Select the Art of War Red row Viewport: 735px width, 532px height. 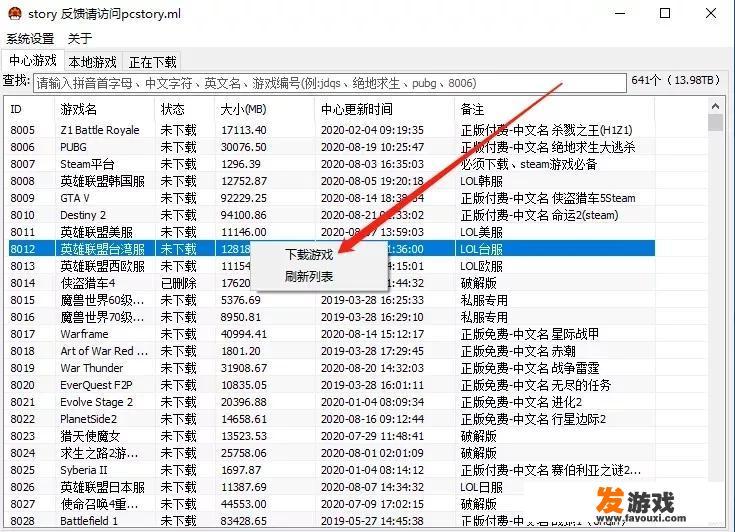pos(331,351)
